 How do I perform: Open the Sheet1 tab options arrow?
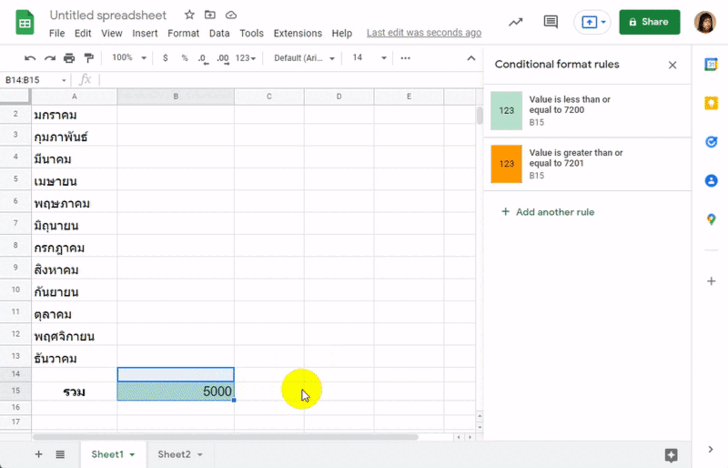pyautogui.click(x=132, y=455)
